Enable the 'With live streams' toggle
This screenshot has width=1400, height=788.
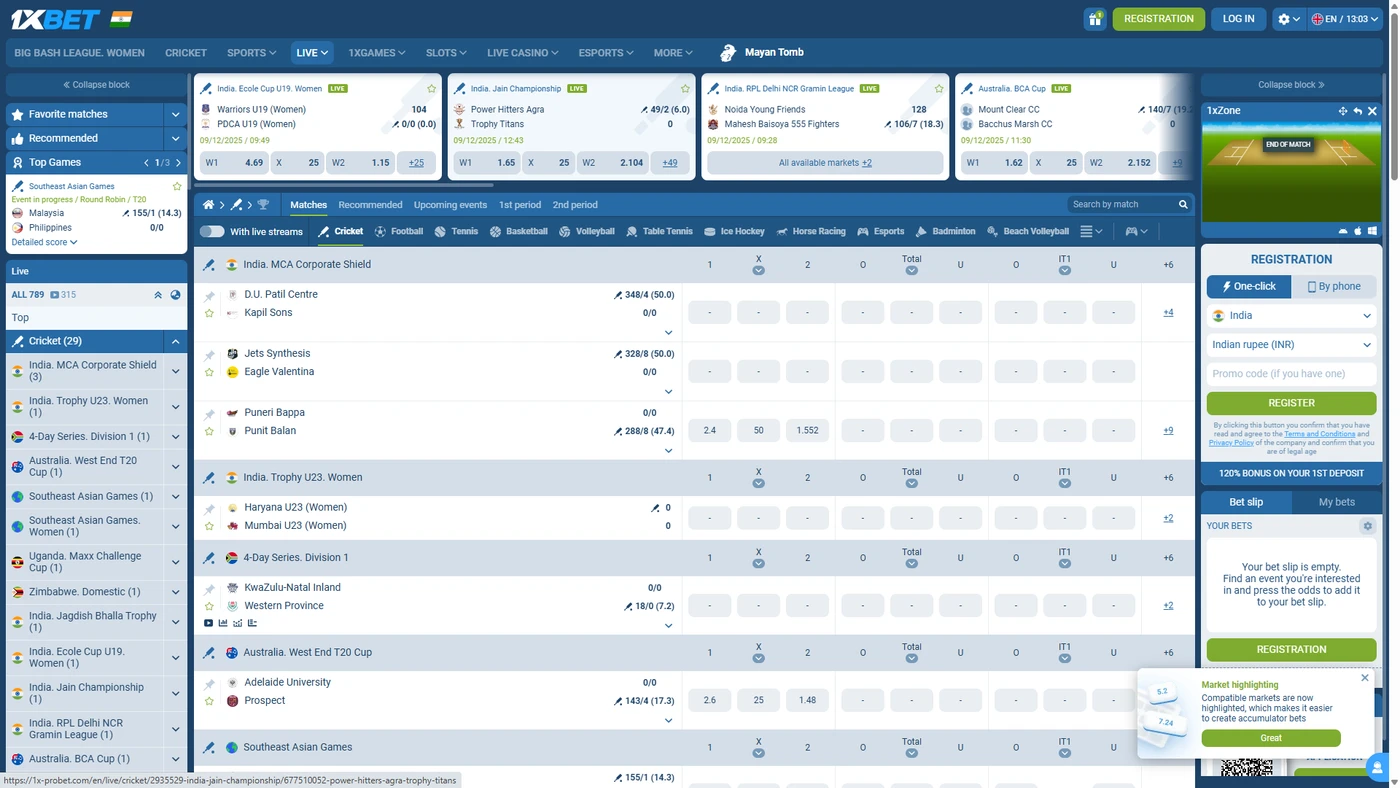point(211,230)
